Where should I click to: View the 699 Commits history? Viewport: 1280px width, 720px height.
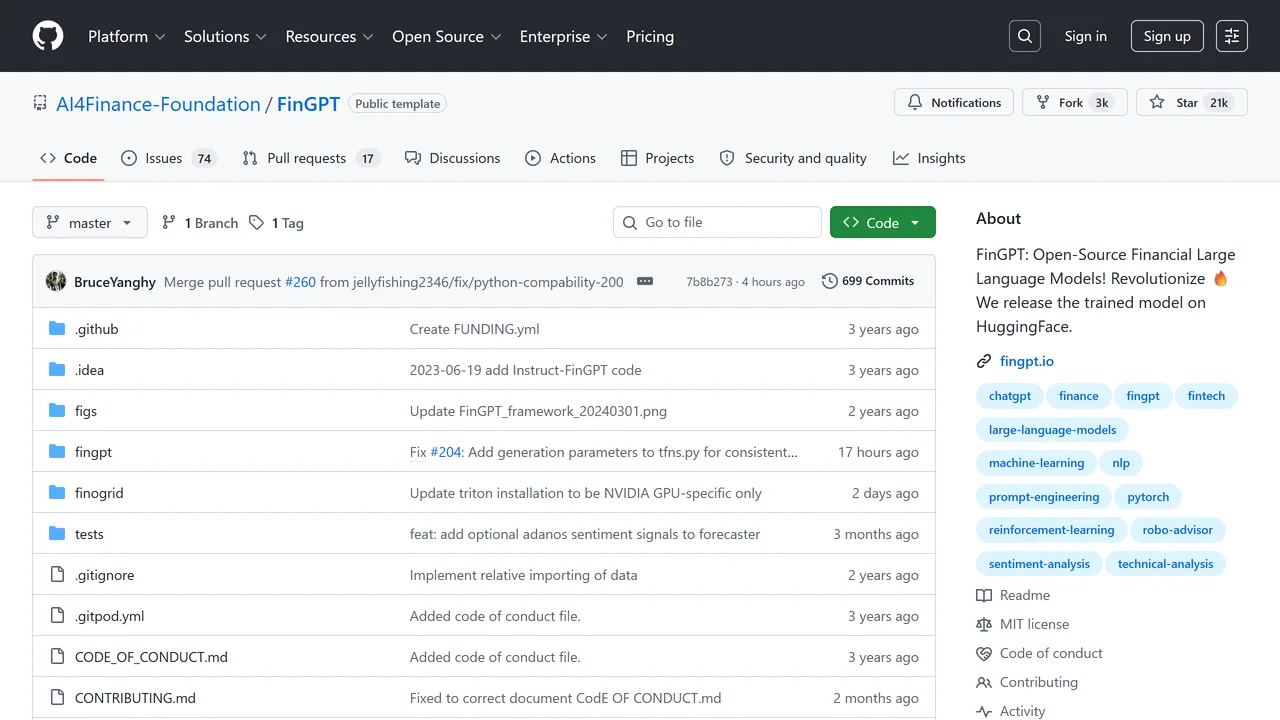coord(868,281)
